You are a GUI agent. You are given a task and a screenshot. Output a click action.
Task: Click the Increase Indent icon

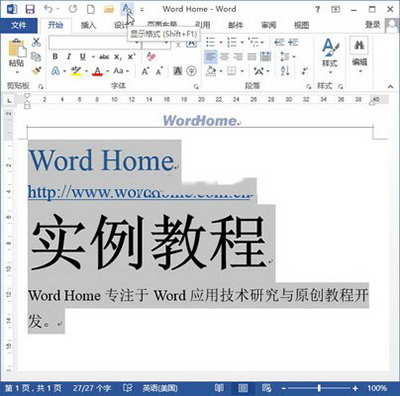[293, 42]
